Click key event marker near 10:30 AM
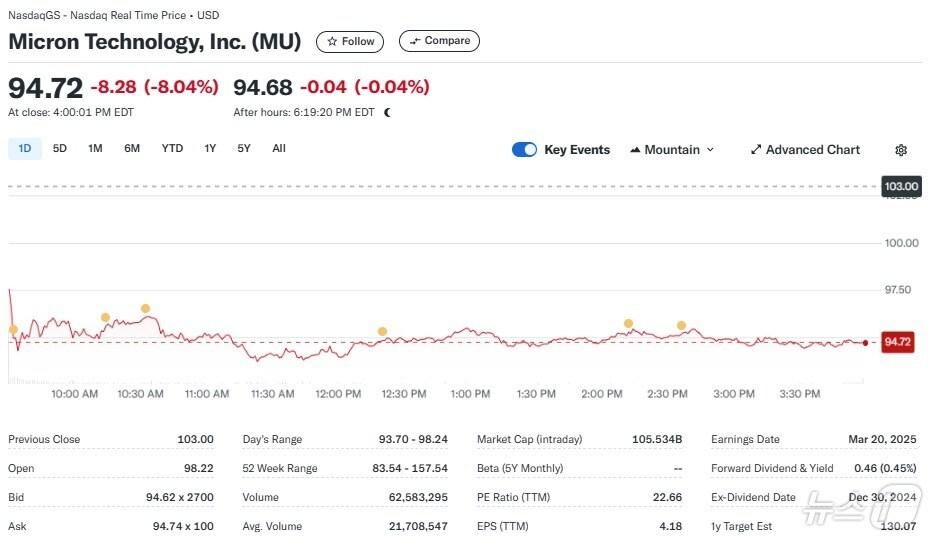The height and width of the screenshot is (541, 932). click(x=145, y=309)
